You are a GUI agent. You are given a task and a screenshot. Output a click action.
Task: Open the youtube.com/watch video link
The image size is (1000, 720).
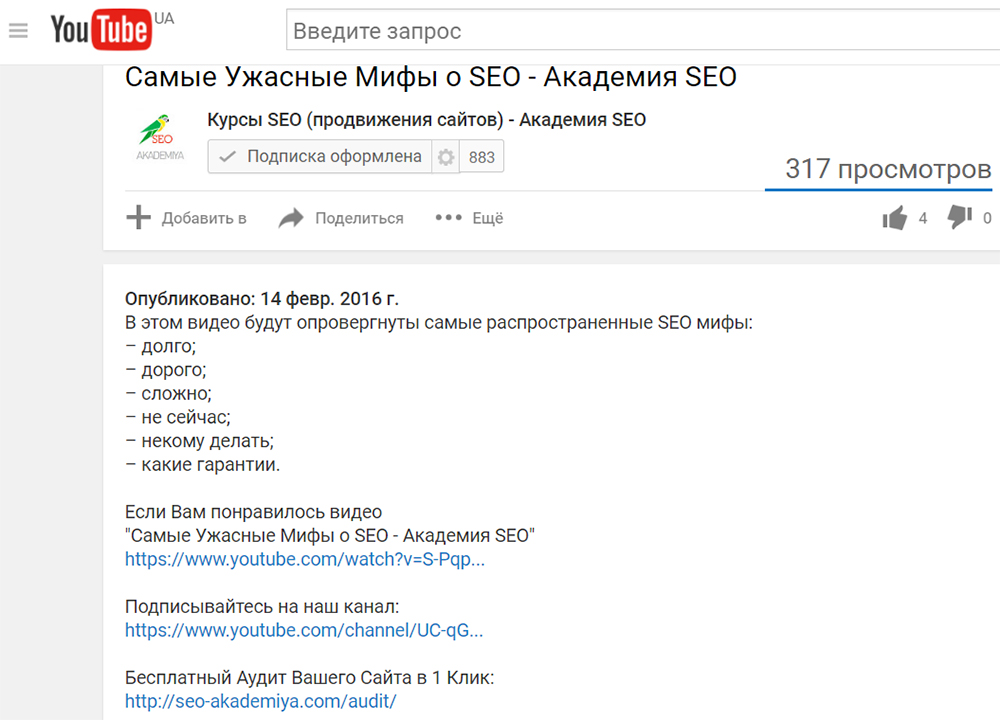point(305,560)
